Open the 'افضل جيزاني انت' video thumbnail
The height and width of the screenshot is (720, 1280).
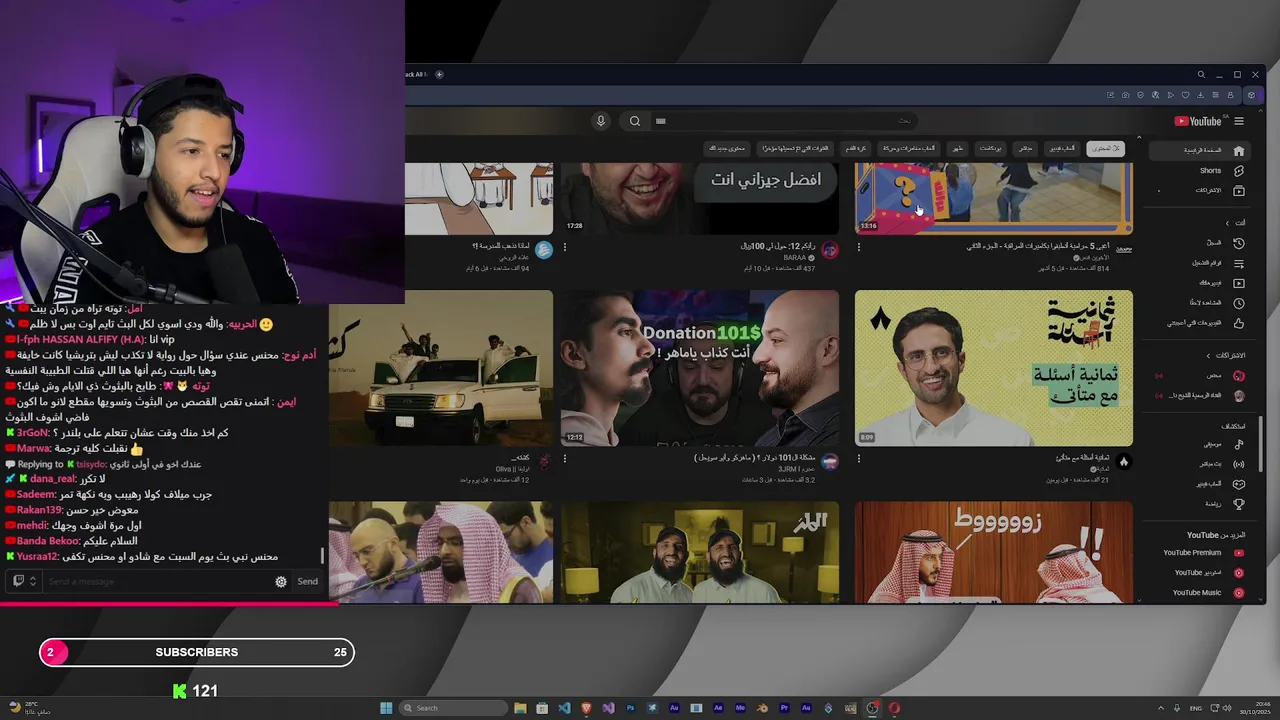700,199
